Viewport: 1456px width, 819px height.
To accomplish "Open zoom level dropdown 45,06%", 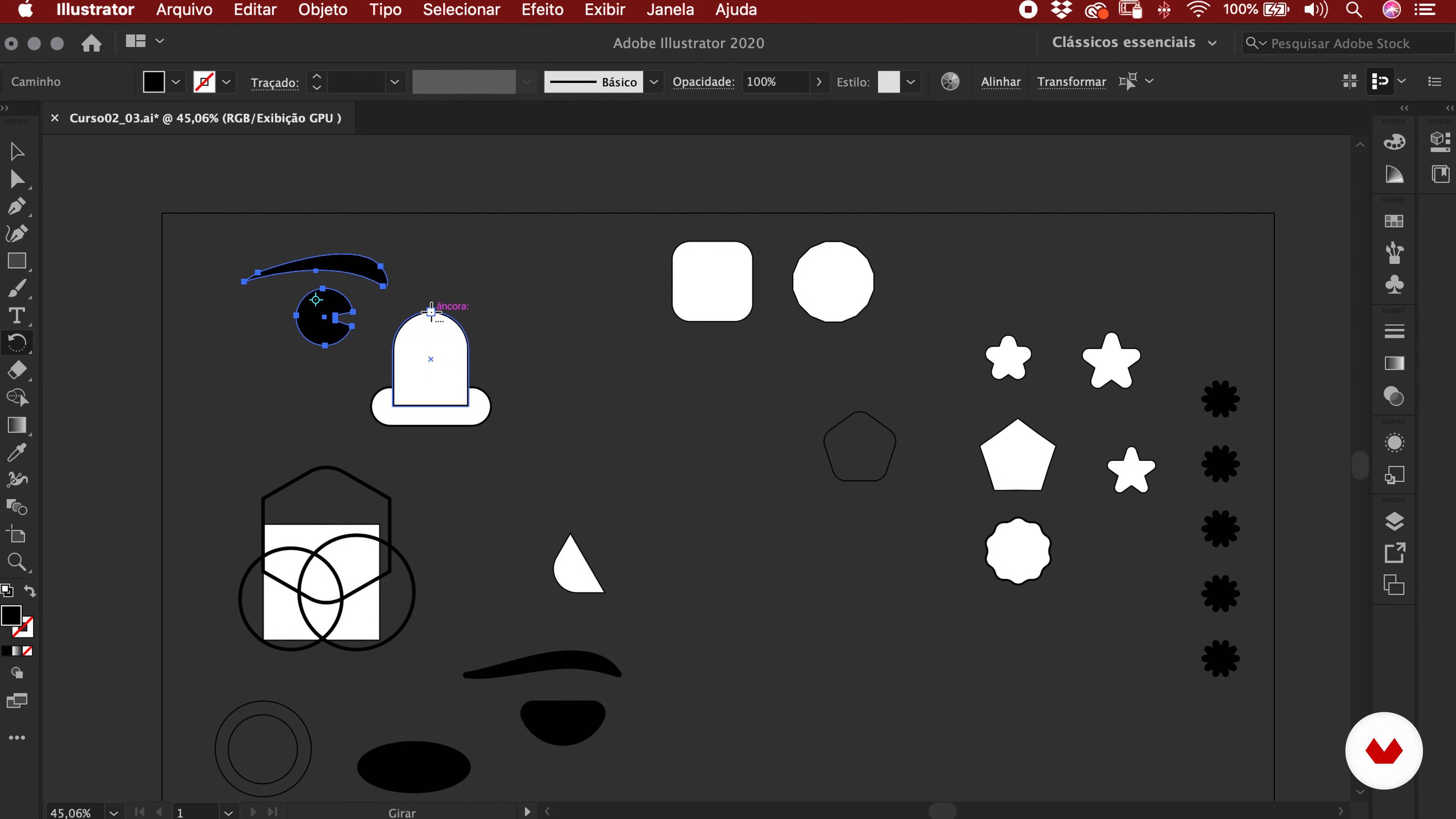I will [x=114, y=813].
